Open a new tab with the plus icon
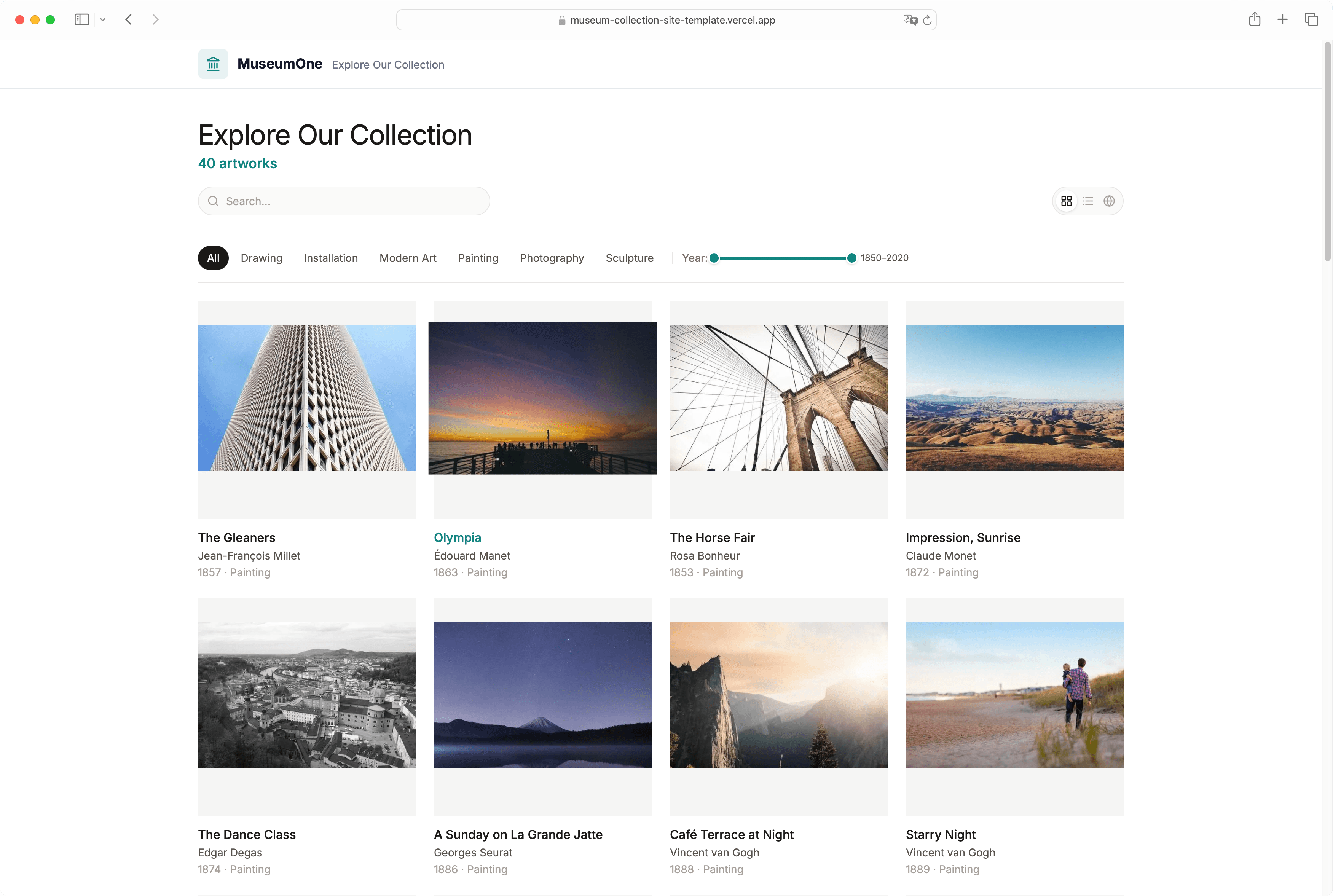The image size is (1333, 896). [1282, 19]
